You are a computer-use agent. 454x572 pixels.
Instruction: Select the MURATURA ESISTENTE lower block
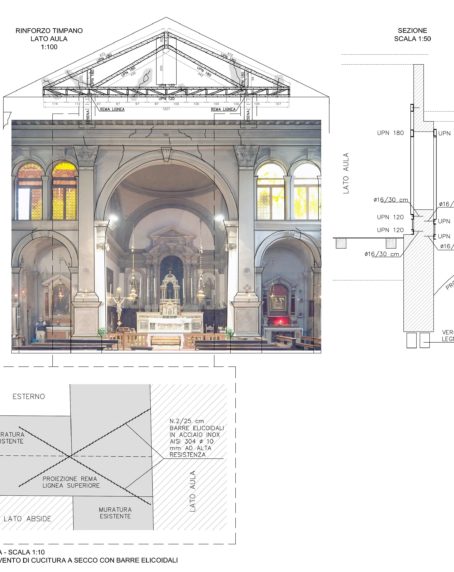click(x=115, y=513)
